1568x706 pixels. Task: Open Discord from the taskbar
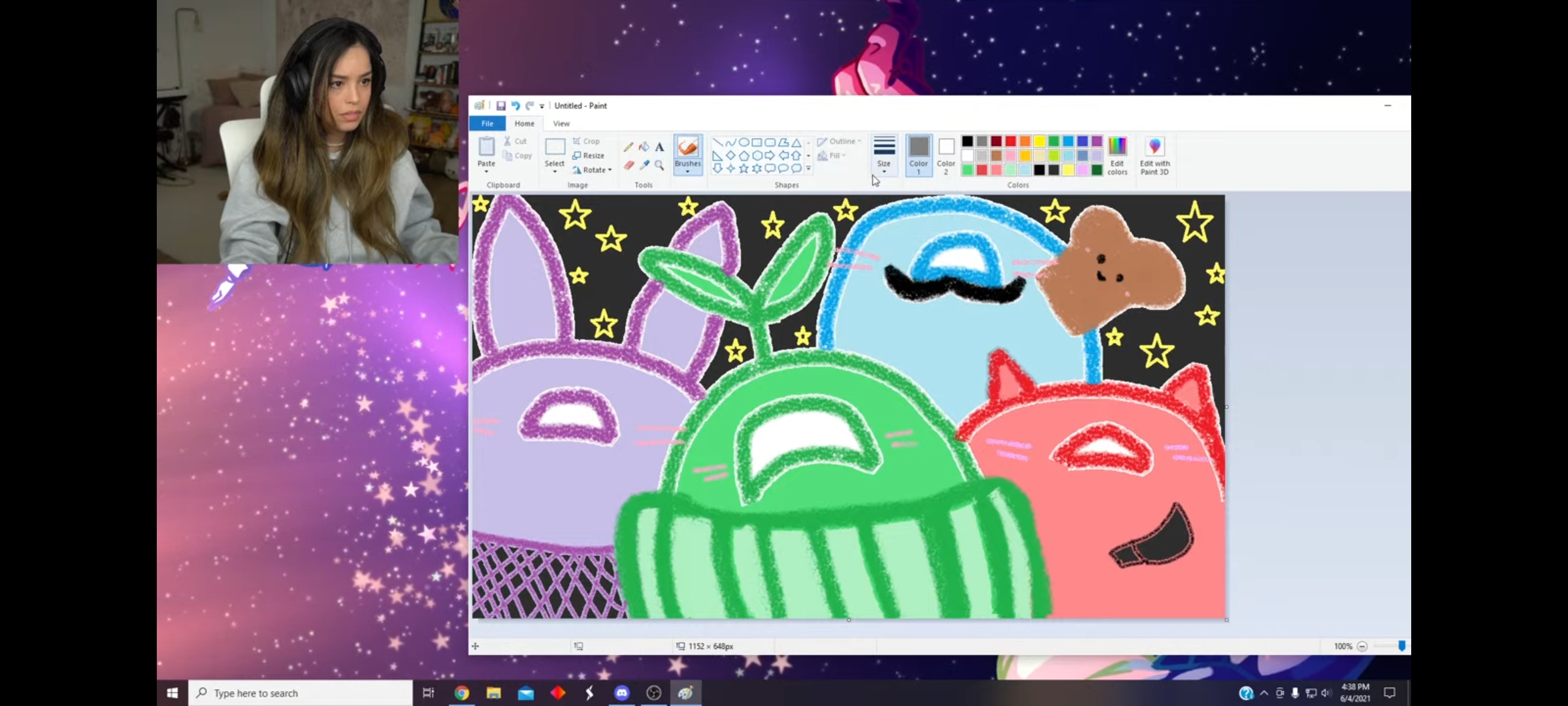pyautogui.click(x=621, y=693)
